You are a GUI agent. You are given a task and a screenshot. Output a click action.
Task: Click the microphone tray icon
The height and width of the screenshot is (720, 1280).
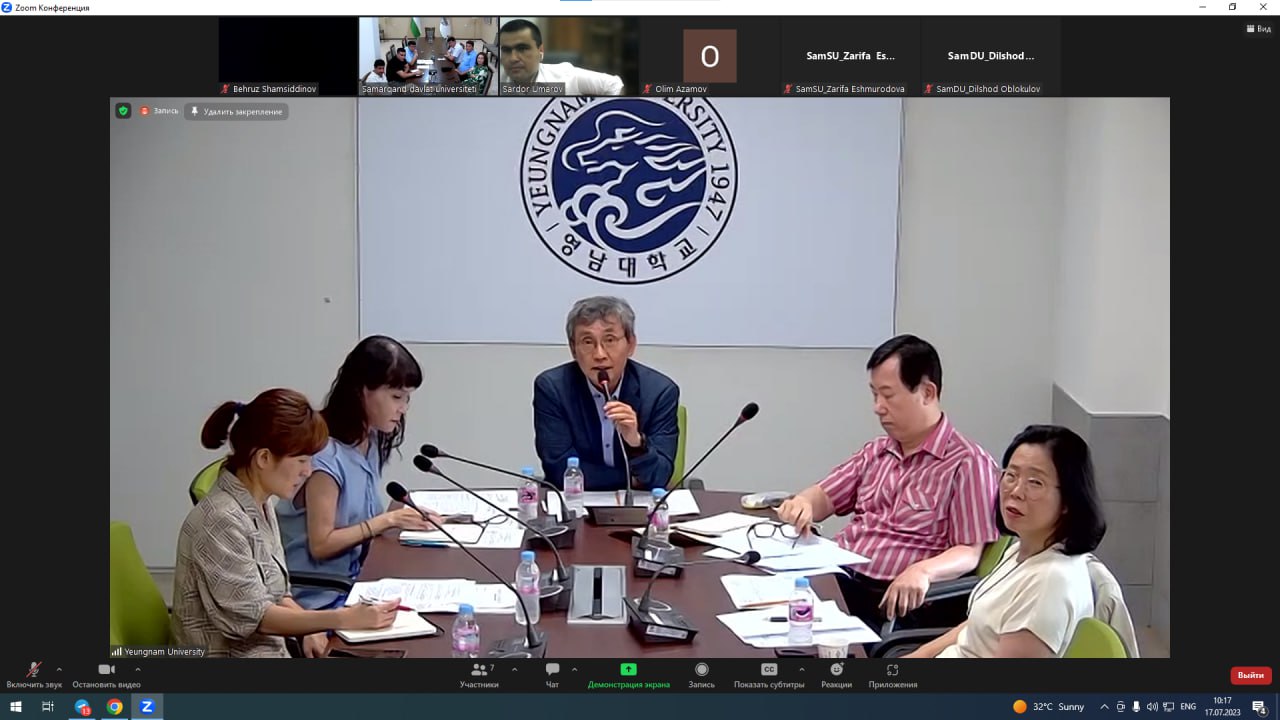(x=1136, y=706)
